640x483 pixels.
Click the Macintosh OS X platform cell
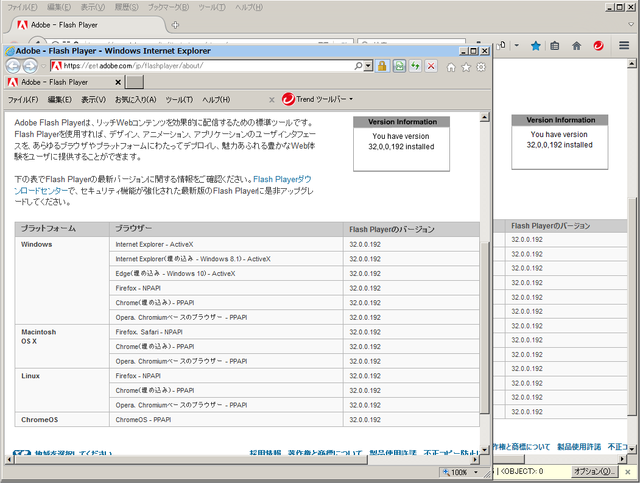[x=62, y=347]
